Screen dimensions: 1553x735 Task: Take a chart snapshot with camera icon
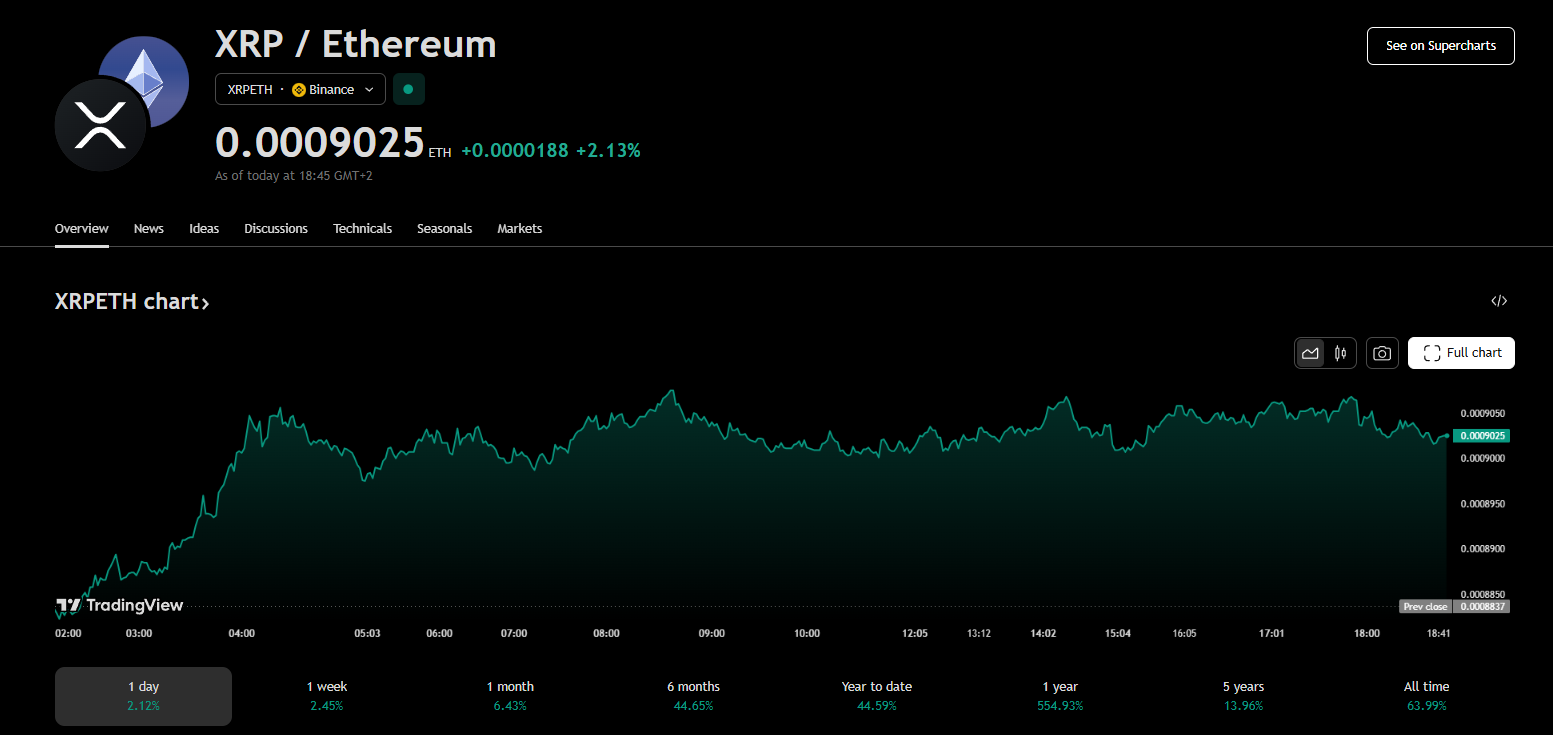tap(1382, 353)
